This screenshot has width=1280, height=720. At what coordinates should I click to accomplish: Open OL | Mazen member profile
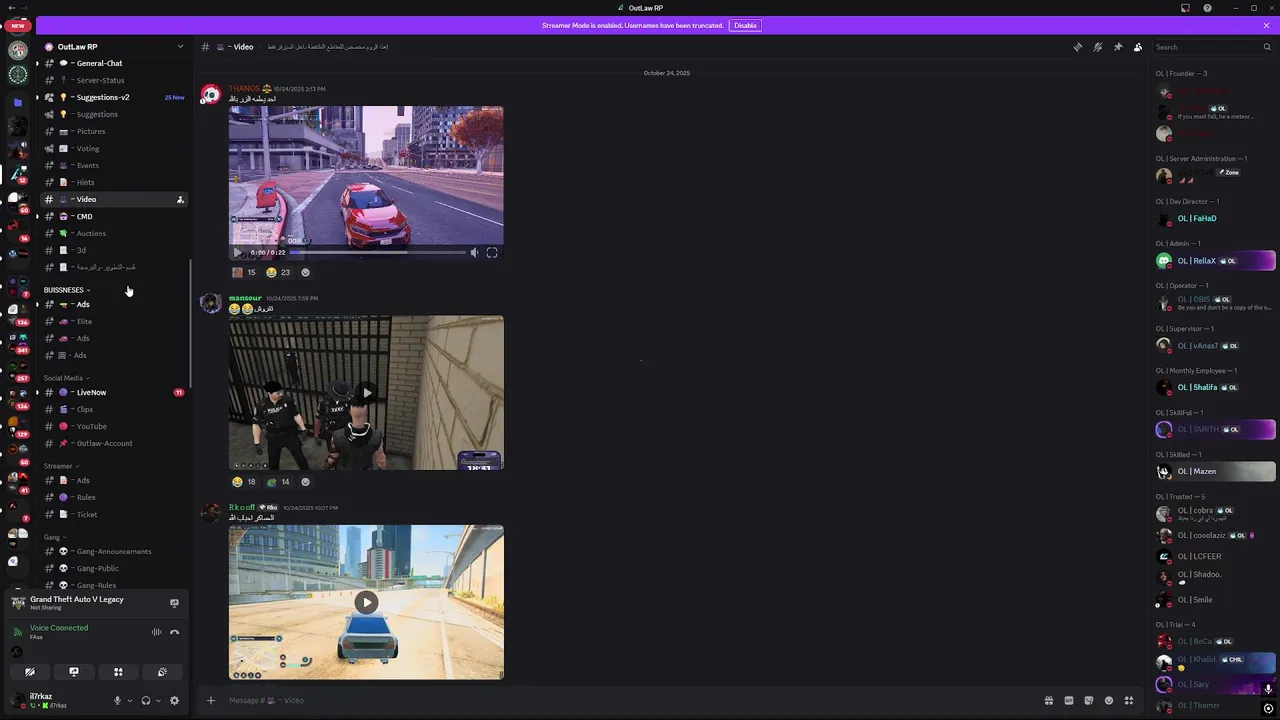[x=1216, y=471]
